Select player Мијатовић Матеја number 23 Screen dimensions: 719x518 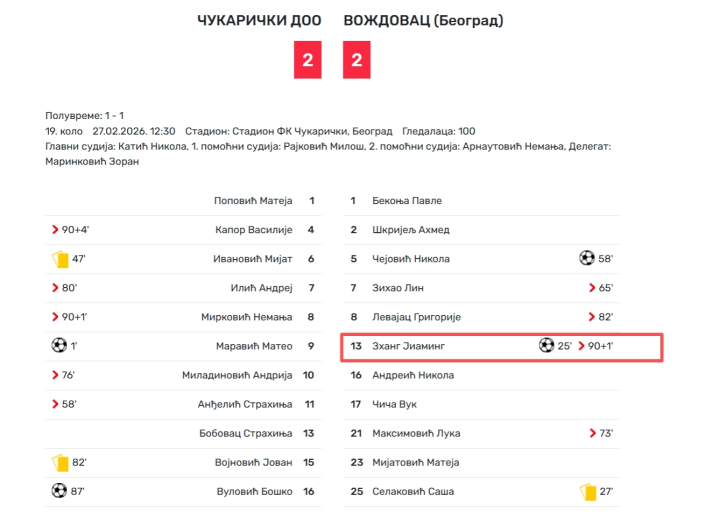pyautogui.click(x=415, y=462)
